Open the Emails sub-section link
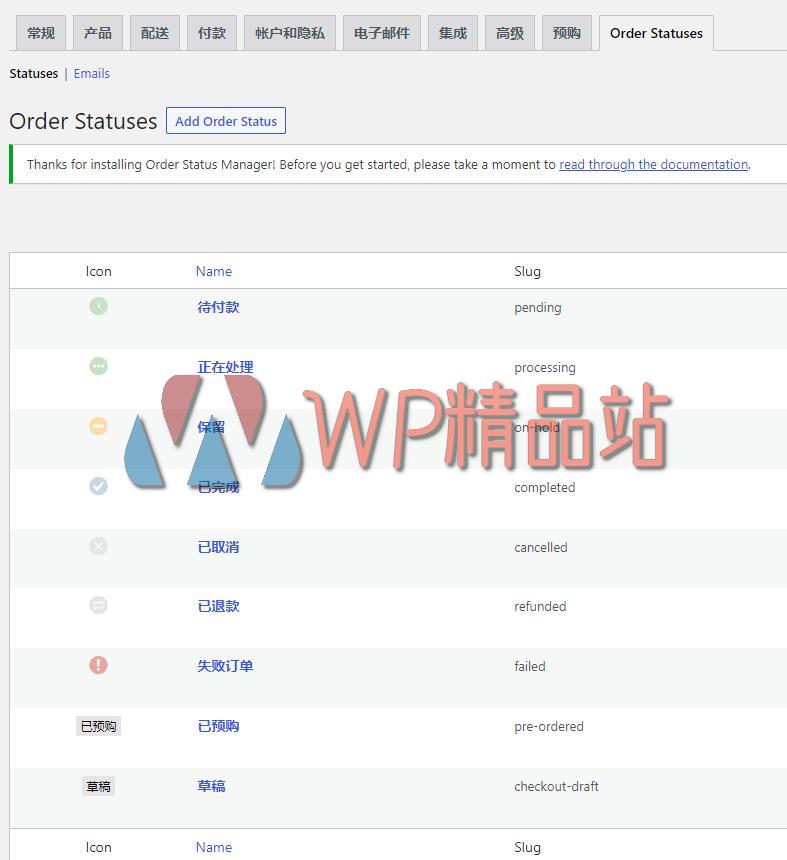 pyautogui.click(x=92, y=73)
